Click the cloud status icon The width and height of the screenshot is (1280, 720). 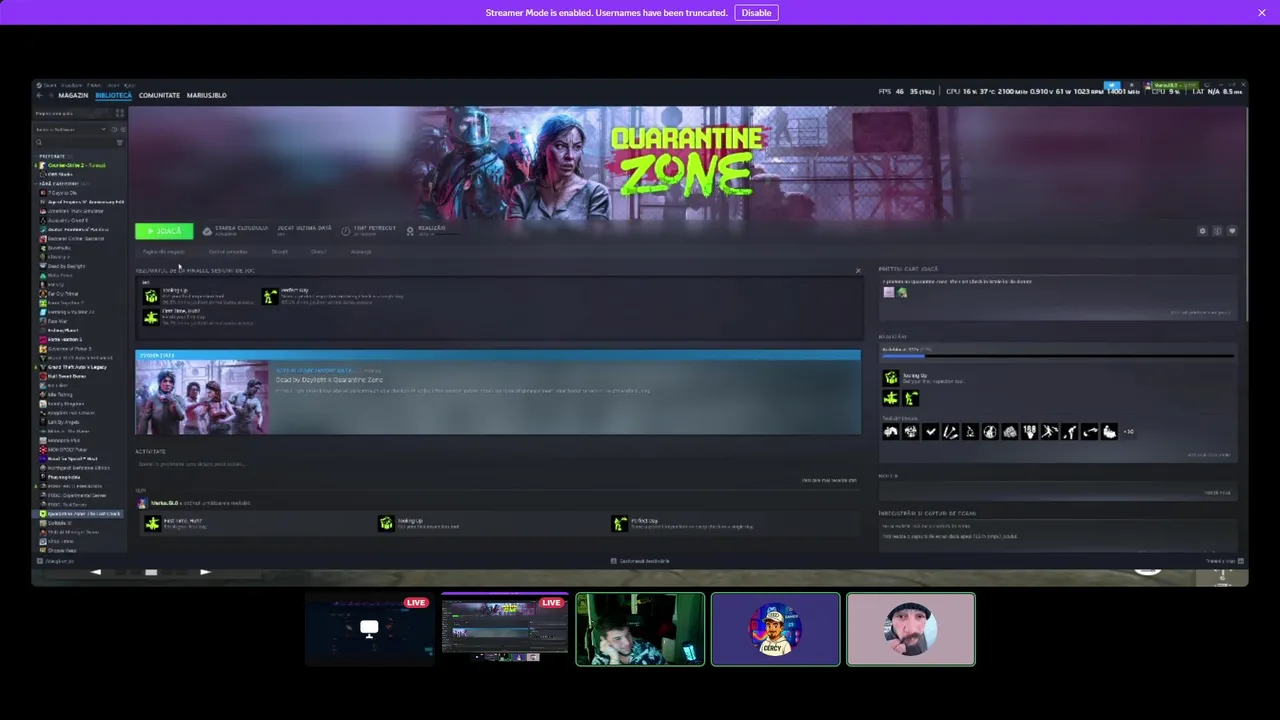point(207,231)
